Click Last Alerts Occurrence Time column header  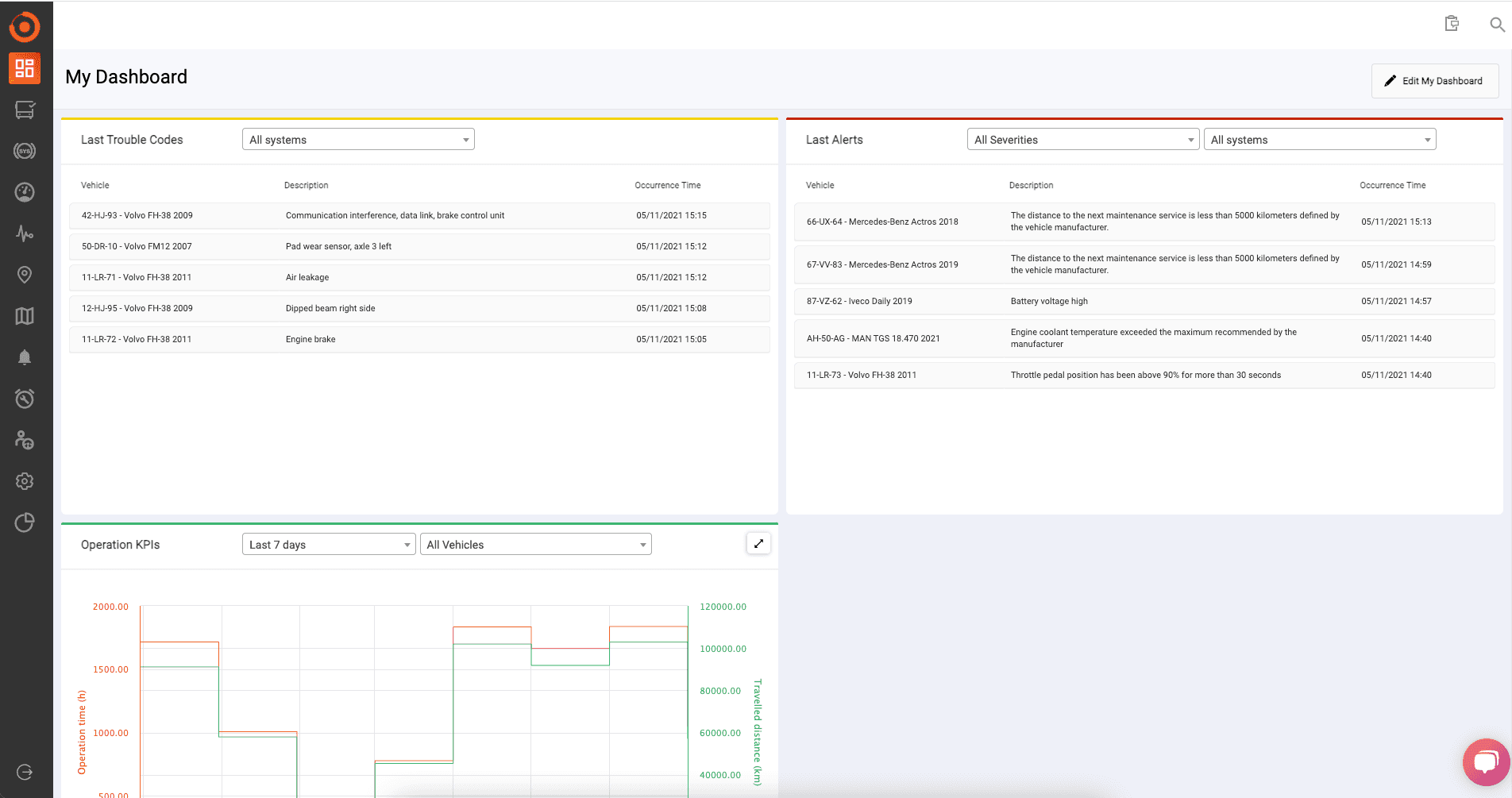[x=1393, y=185]
